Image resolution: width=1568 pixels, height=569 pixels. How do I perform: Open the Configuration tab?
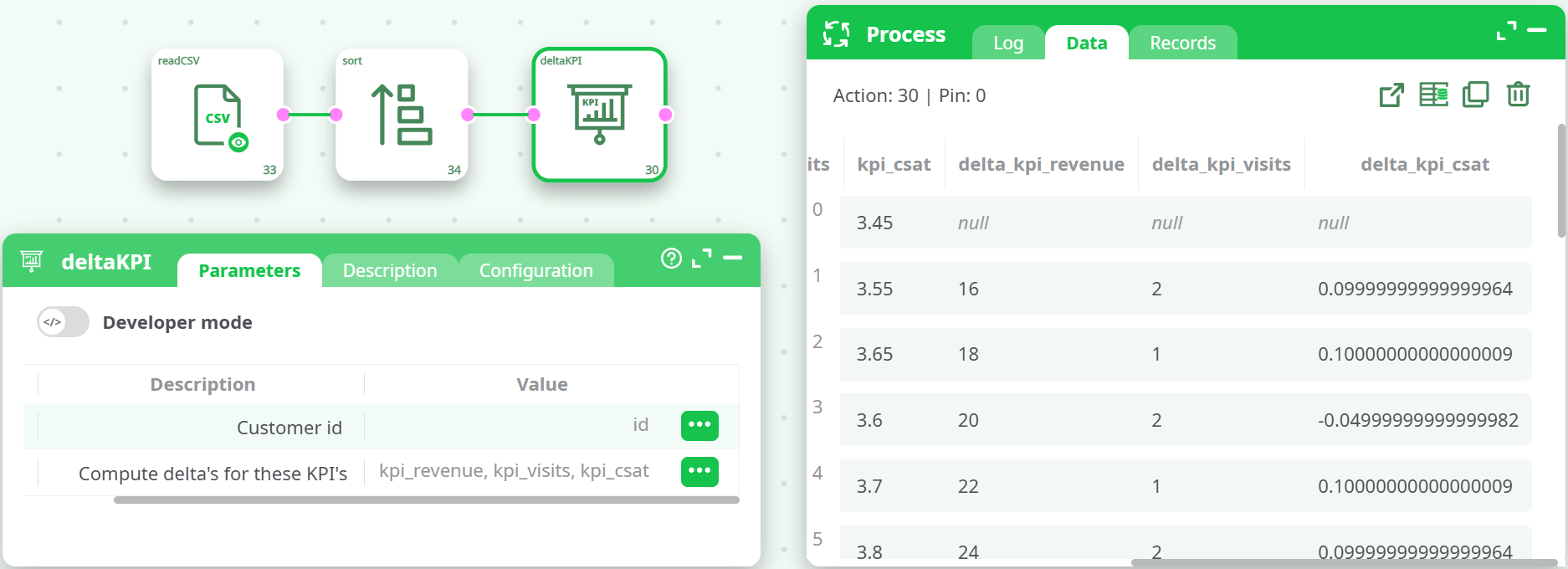tap(536, 270)
